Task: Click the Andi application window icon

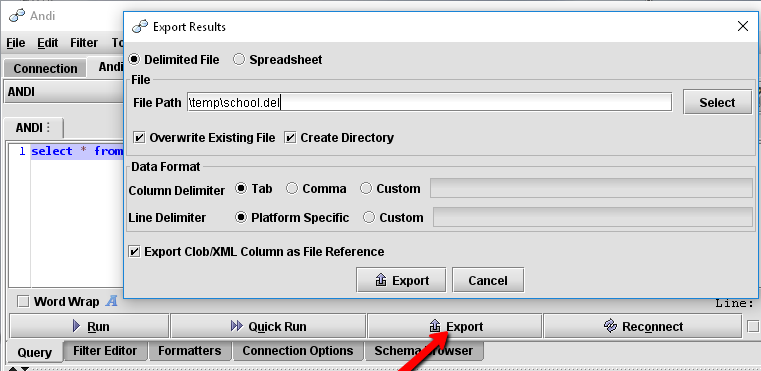Action: (x=17, y=16)
